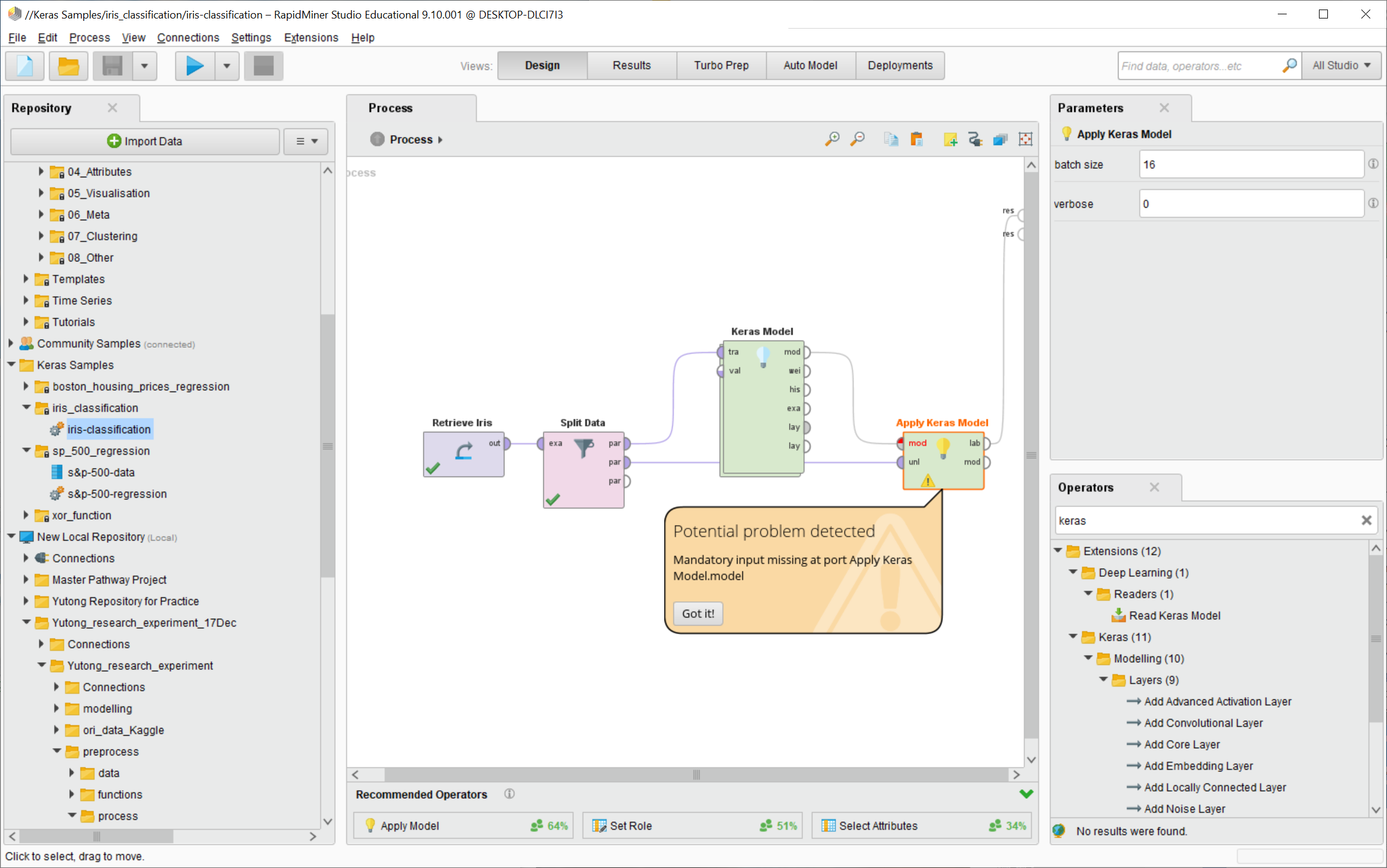Open the All Studio search scope dropdown
This screenshot has height=868, width=1387.
point(1342,66)
